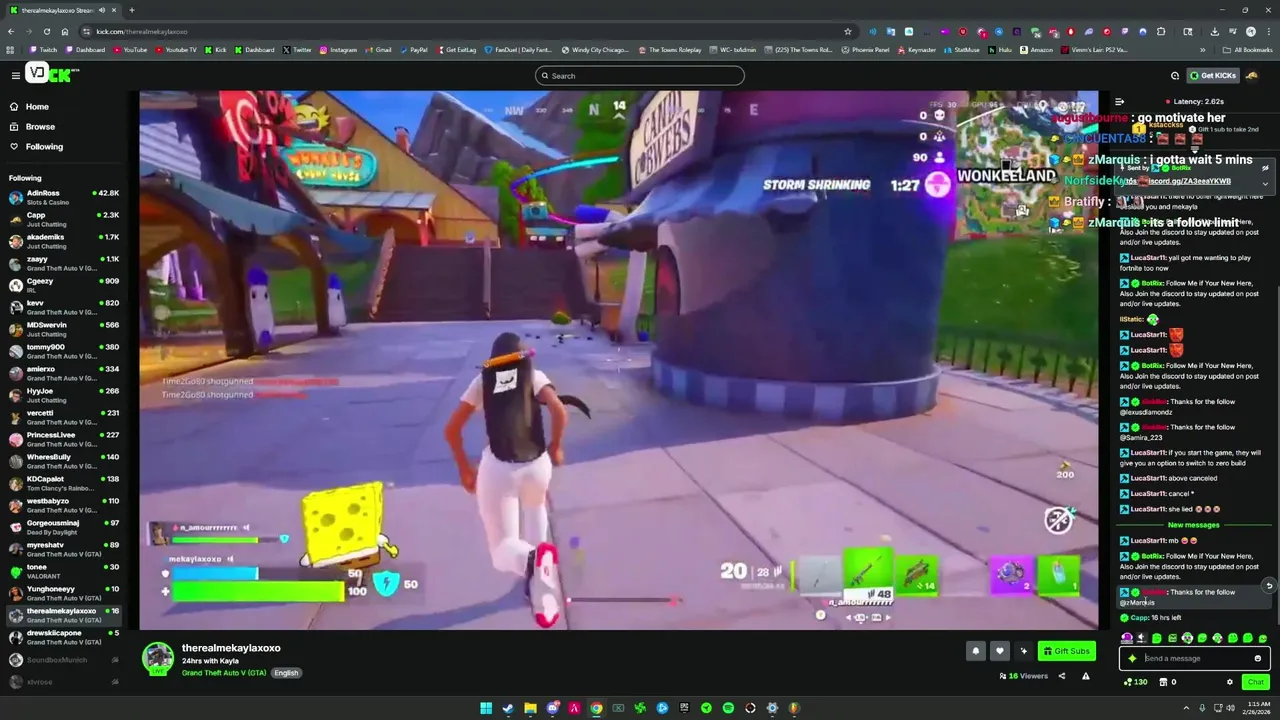Select the therealmekaylaxoxo browser tab

64,10
